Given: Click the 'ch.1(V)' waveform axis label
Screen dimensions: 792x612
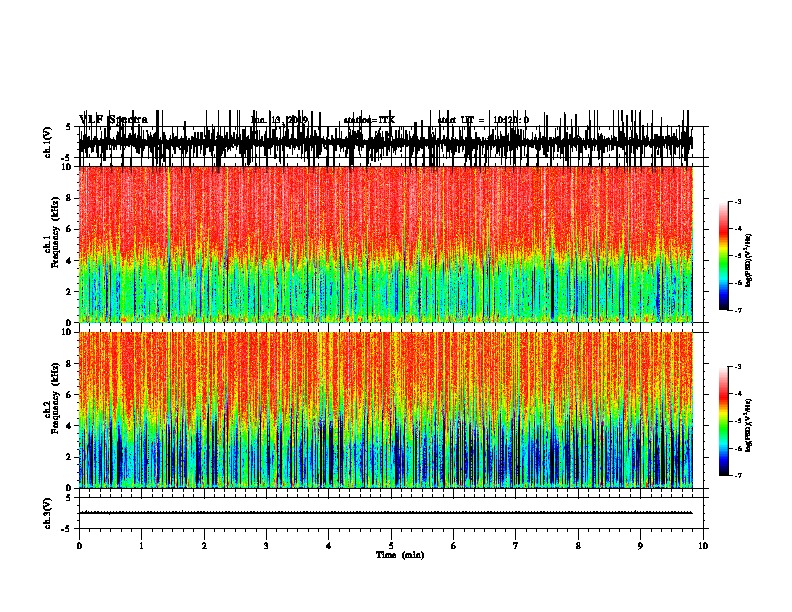Looking at the screenshot, I should coord(47,142).
